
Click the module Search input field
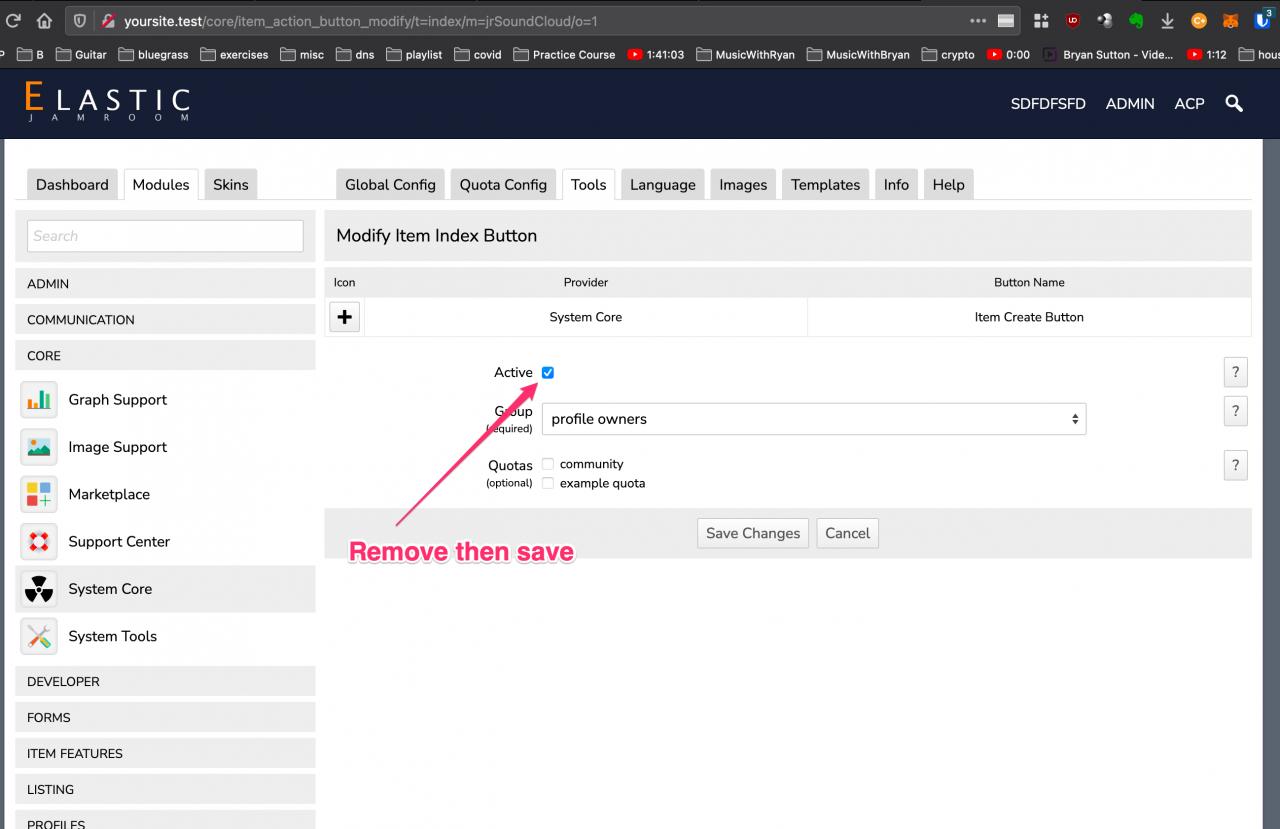point(165,236)
